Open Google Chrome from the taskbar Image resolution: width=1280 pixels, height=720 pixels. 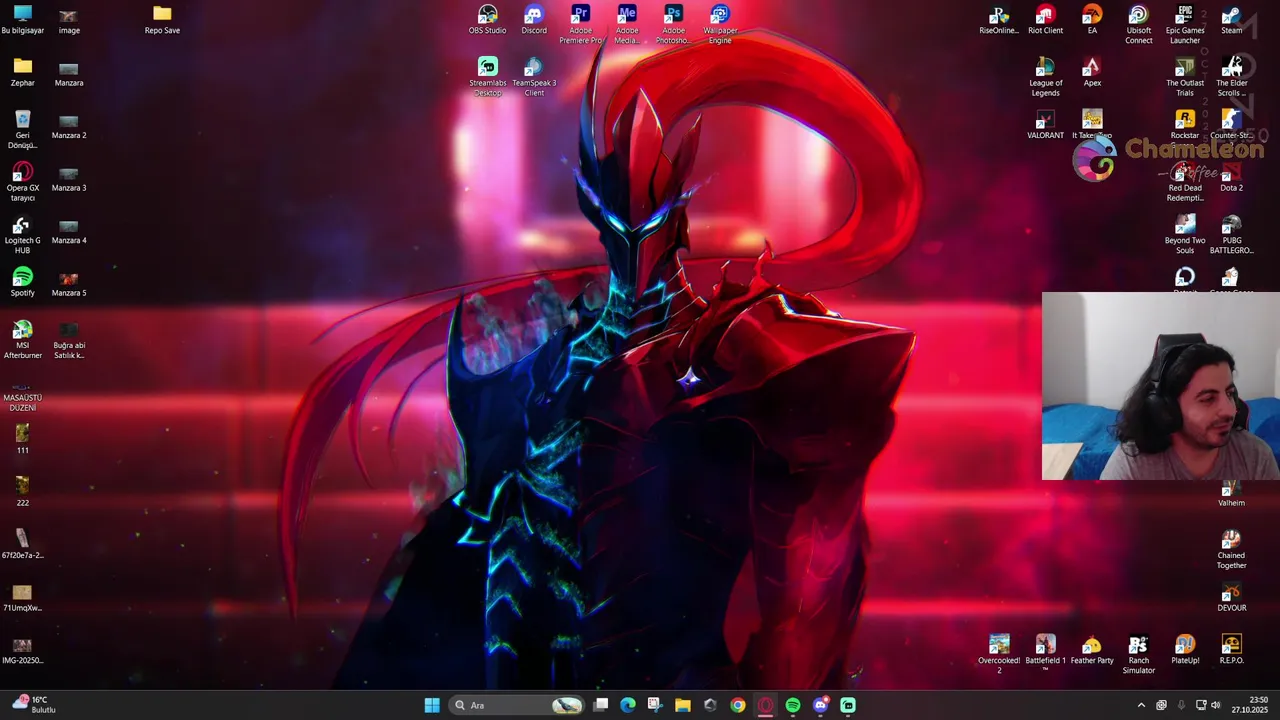(x=738, y=705)
